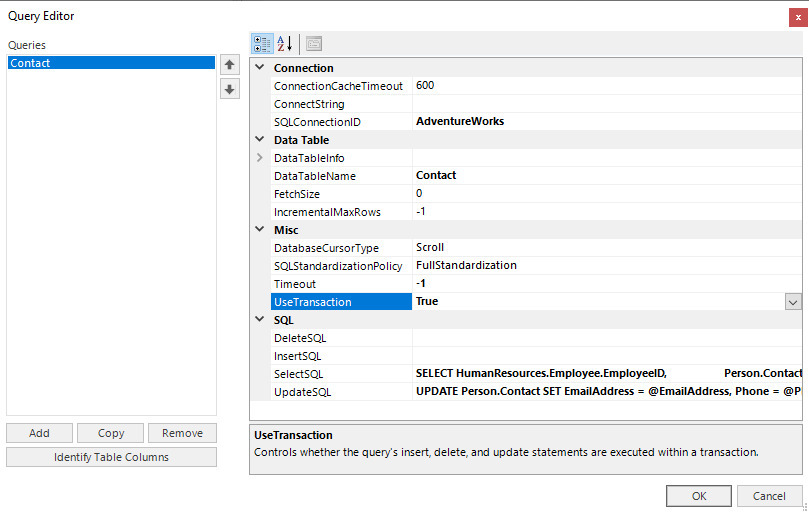Click the empty ConnectString value field
809x513 pixels.
607,104
